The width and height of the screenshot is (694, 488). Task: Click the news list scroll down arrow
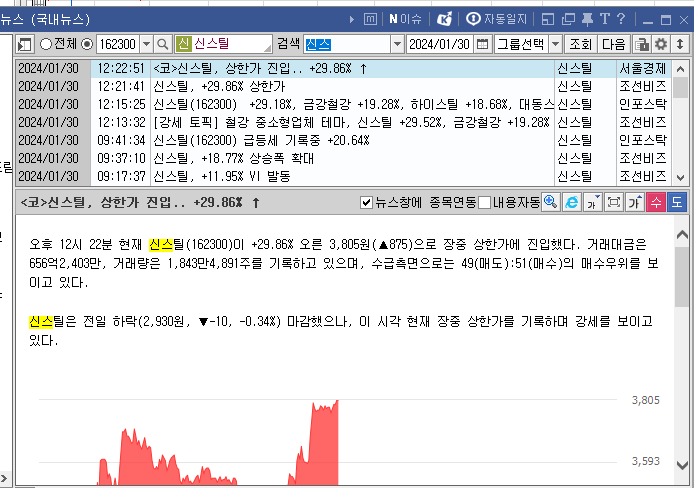[x=680, y=178]
